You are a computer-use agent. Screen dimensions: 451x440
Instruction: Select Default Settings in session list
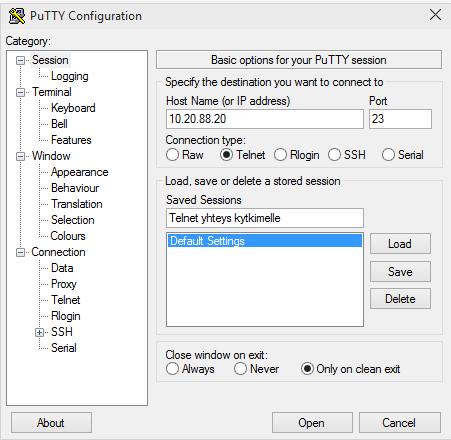[265, 241]
